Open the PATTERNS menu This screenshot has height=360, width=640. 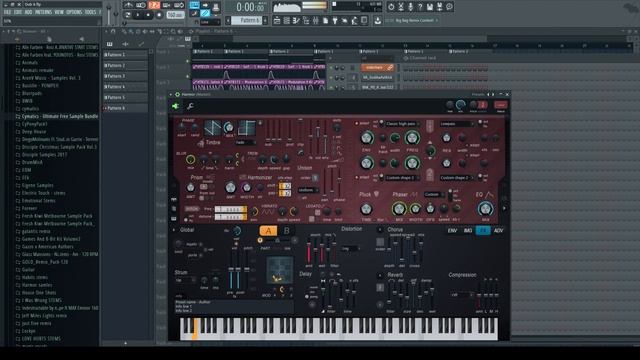[43, 12]
